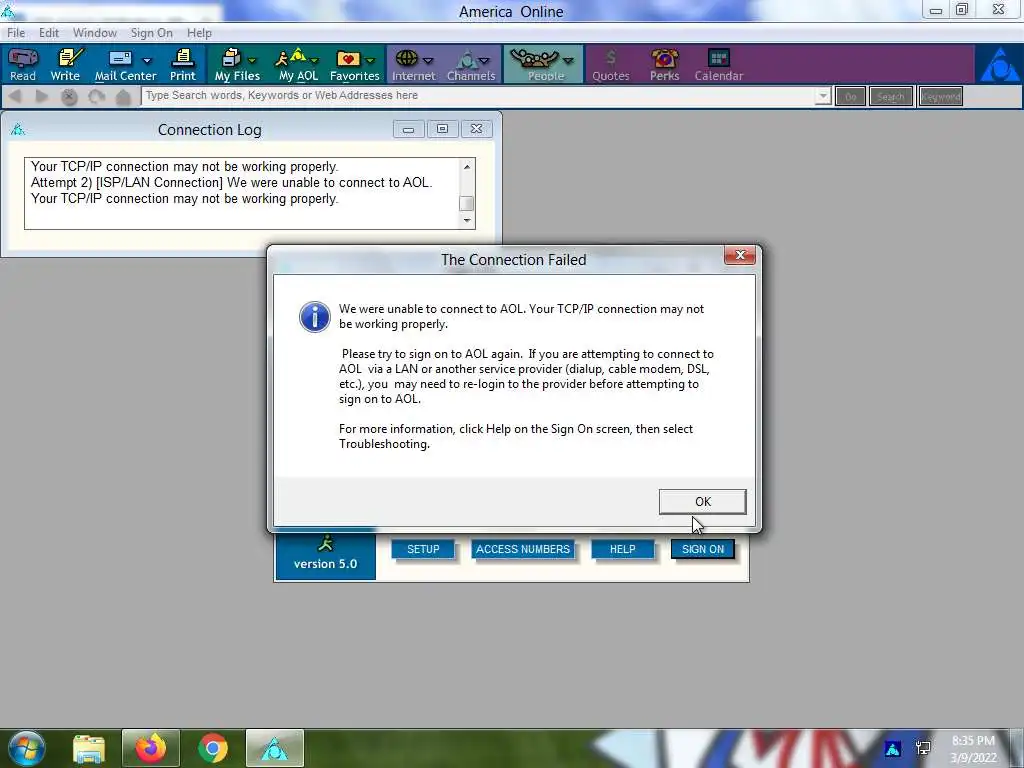
Task: Click the Connection Log window system icon
Action: pyautogui.click(x=18, y=129)
